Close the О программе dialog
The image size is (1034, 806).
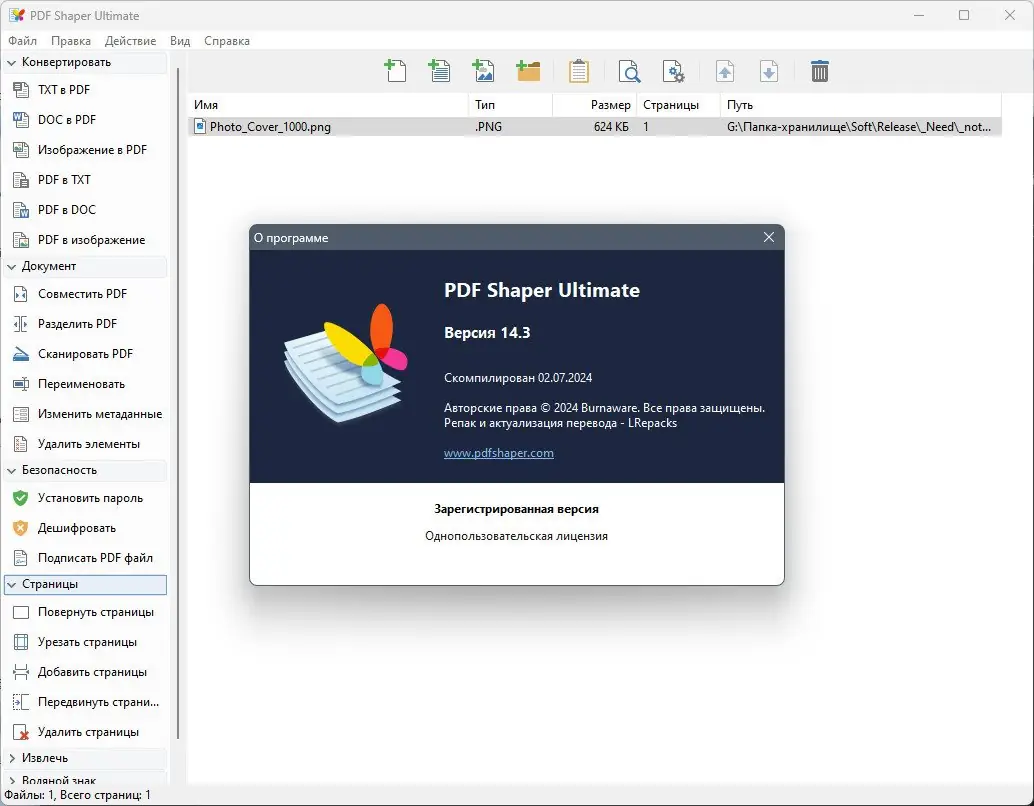tap(769, 237)
